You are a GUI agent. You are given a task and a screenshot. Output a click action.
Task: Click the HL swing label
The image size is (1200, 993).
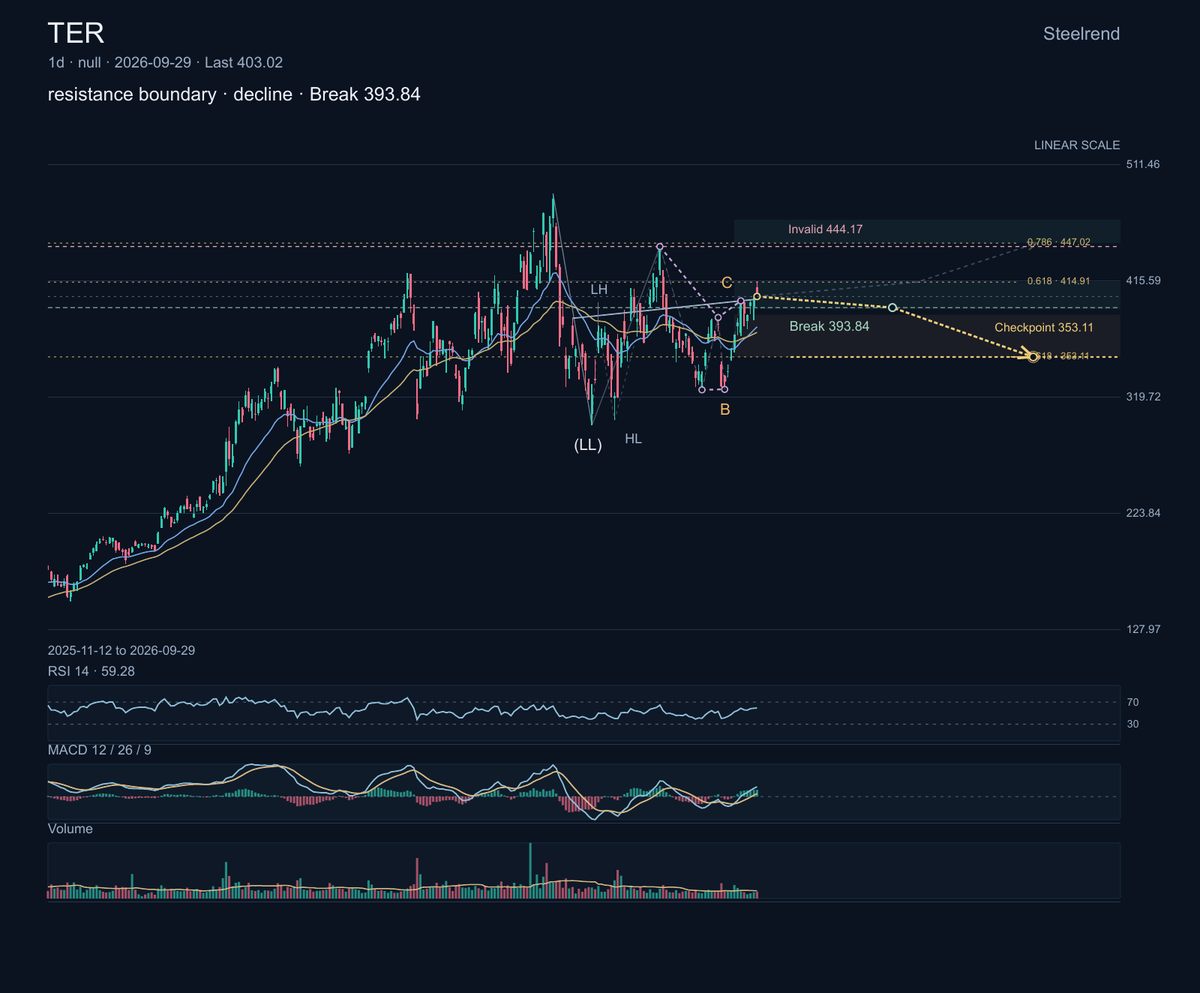[x=633, y=438]
